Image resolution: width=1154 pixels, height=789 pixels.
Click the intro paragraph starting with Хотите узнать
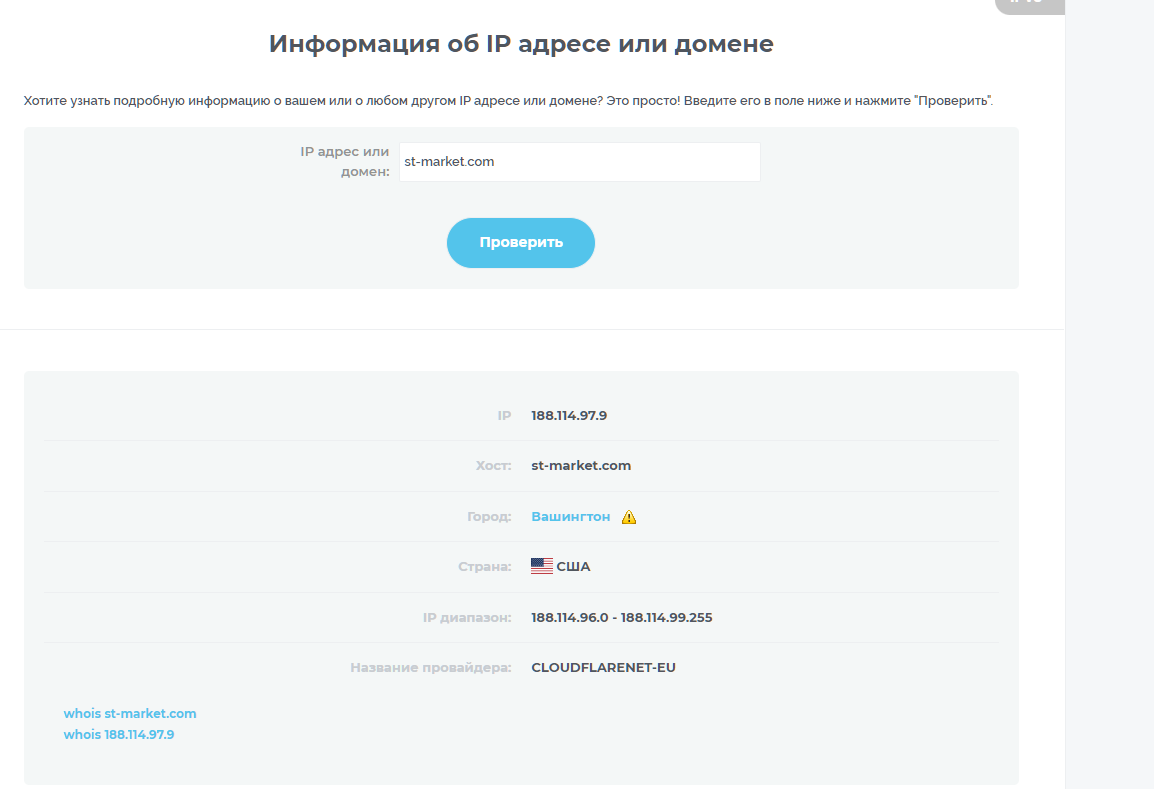(x=508, y=101)
